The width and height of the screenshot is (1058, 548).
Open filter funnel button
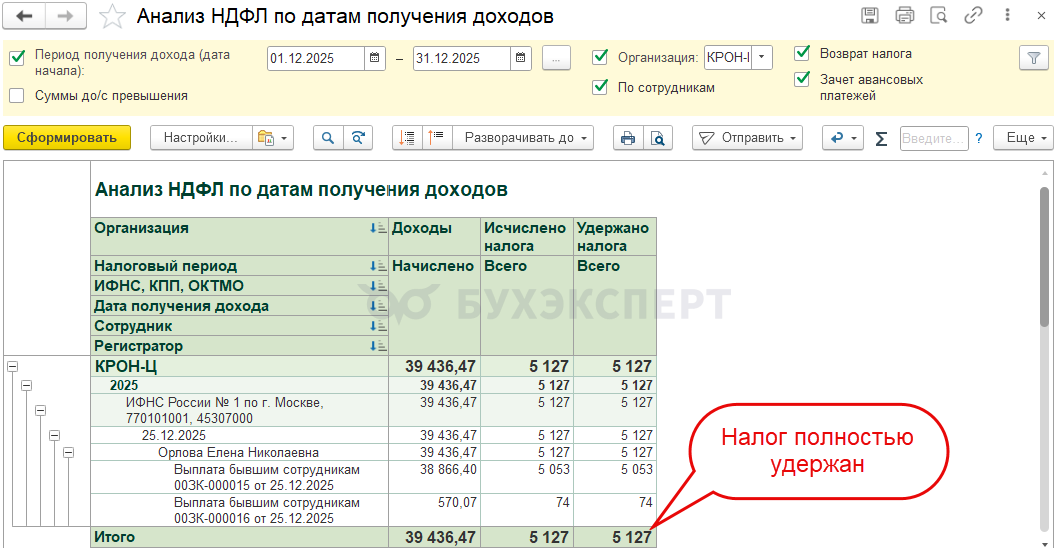[1033, 58]
